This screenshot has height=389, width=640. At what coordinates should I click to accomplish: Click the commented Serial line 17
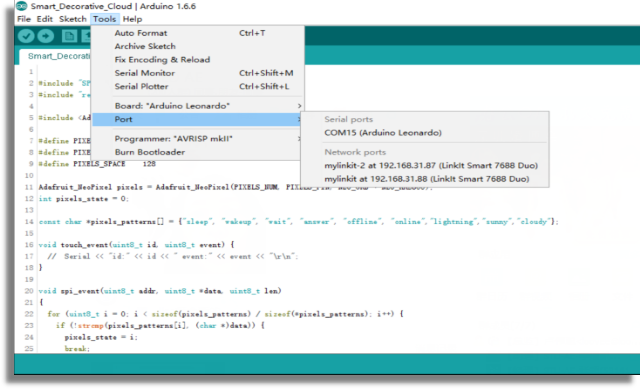coord(173,256)
